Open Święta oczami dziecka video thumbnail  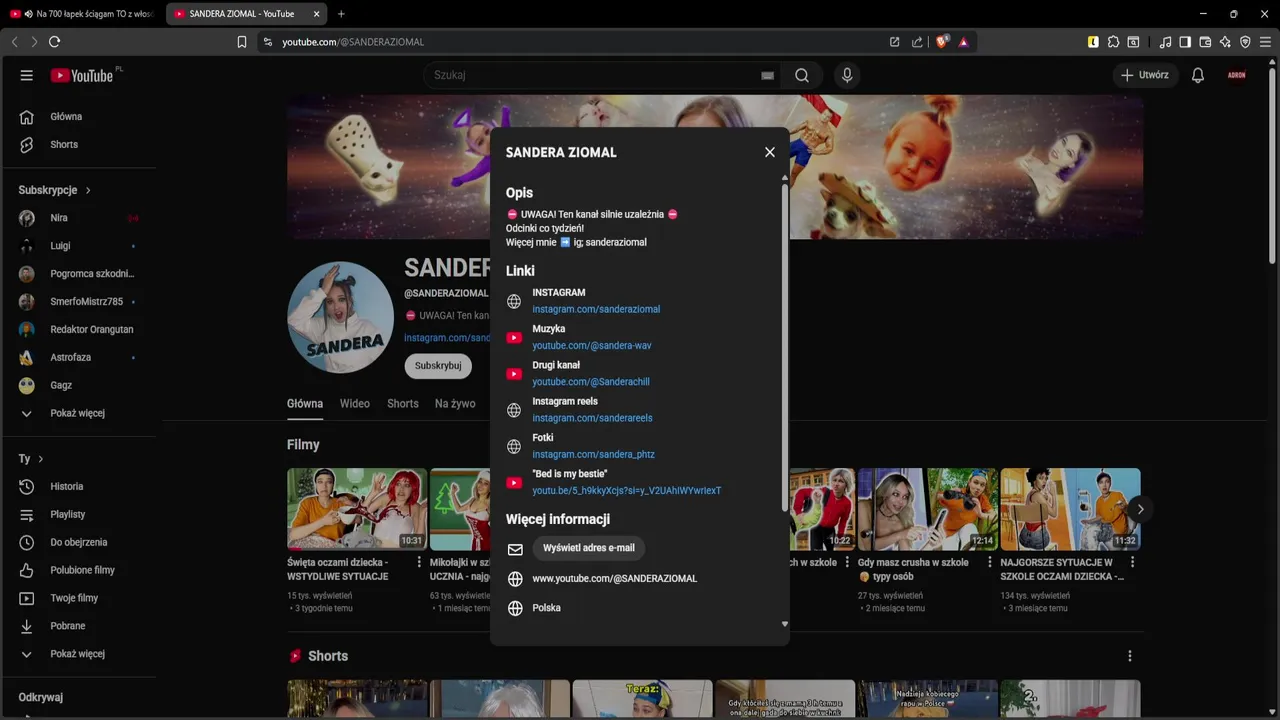click(x=357, y=509)
